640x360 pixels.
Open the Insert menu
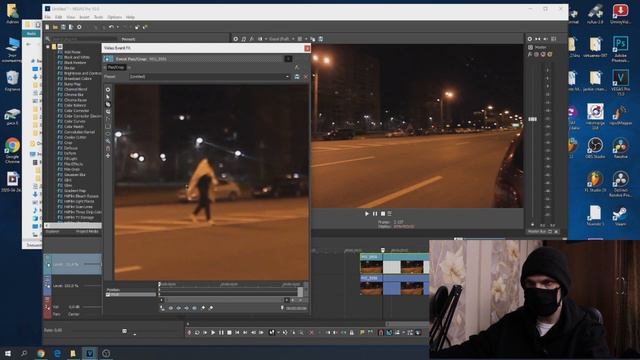(84, 17)
